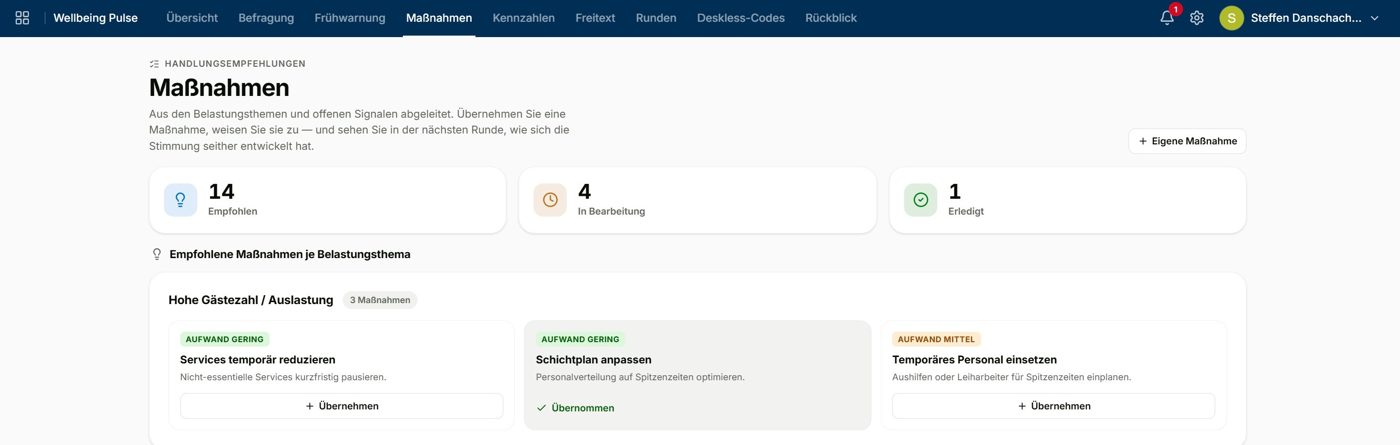Go to the Deskless-Codes tab
Image resolution: width=1400 pixels, height=445 pixels.
(741, 18)
